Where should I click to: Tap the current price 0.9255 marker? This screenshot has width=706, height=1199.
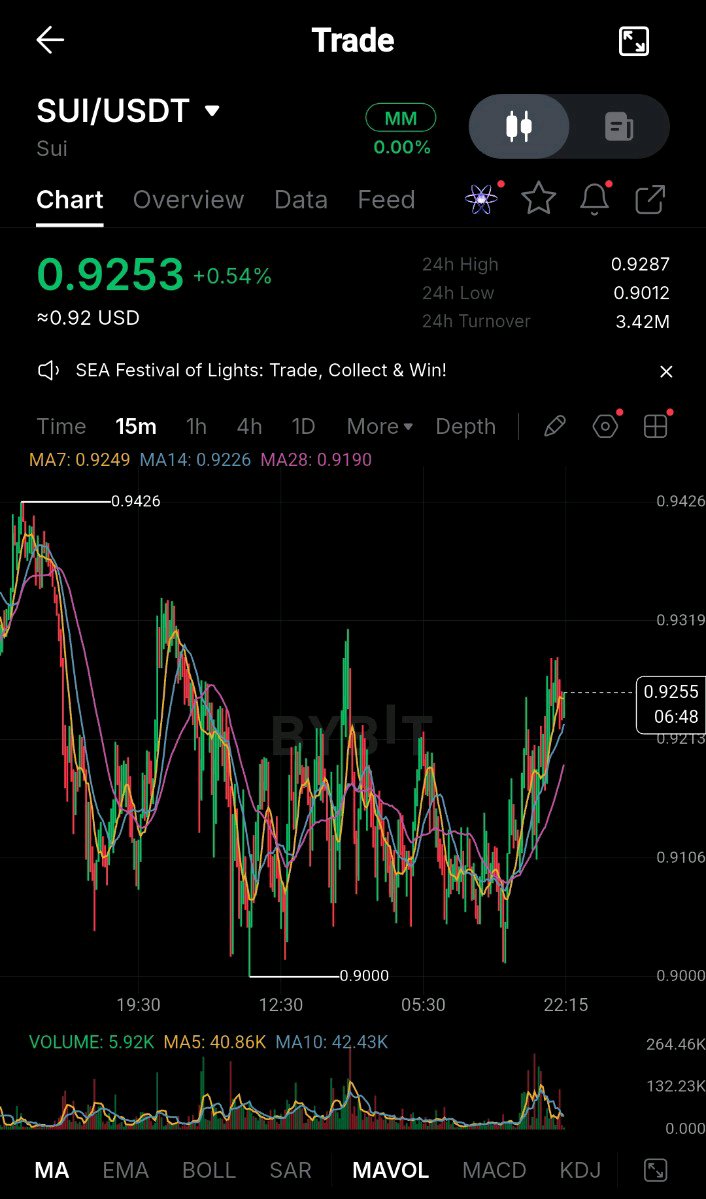coord(671,704)
